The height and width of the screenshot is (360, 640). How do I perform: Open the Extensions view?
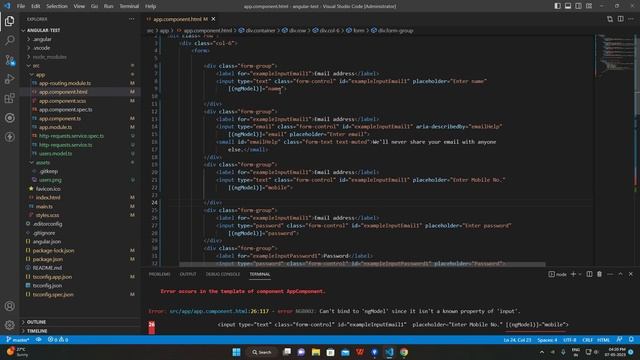(x=9, y=98)
